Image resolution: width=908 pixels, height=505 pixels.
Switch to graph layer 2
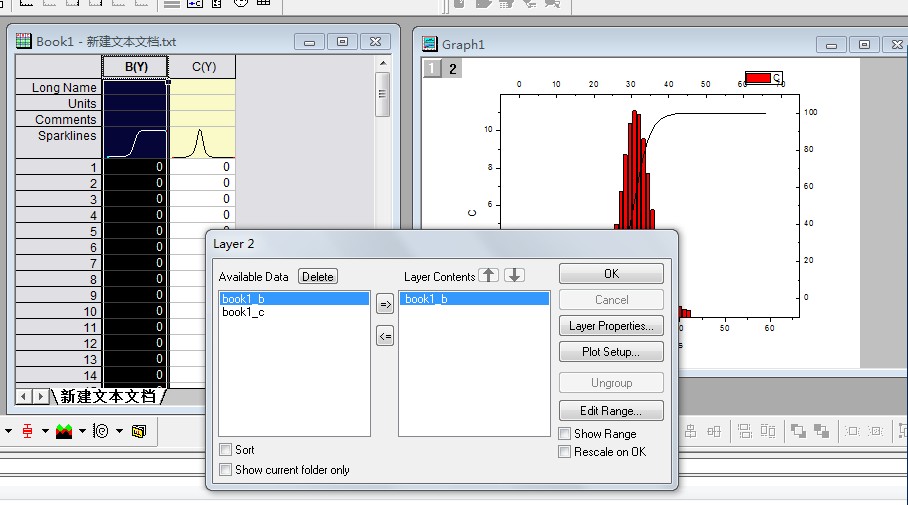[x=453, y=68]
